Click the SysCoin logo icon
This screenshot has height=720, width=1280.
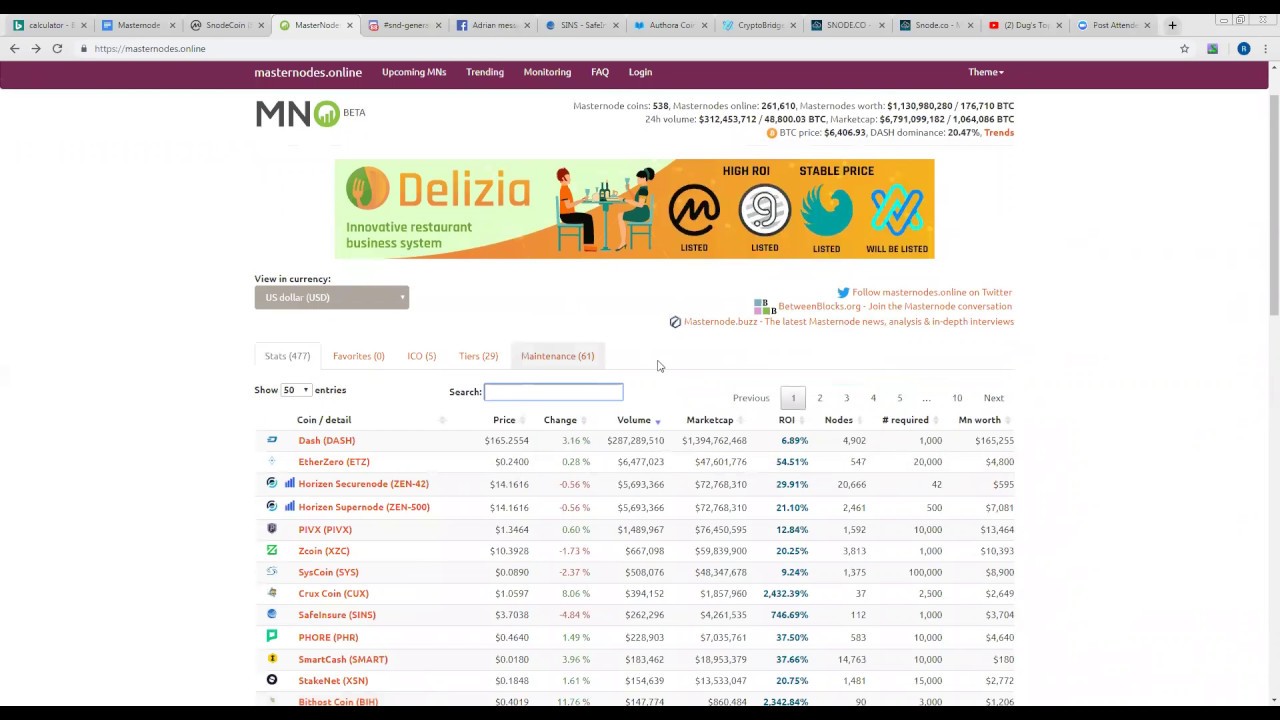pyautogui.click(x=272, y=571)
